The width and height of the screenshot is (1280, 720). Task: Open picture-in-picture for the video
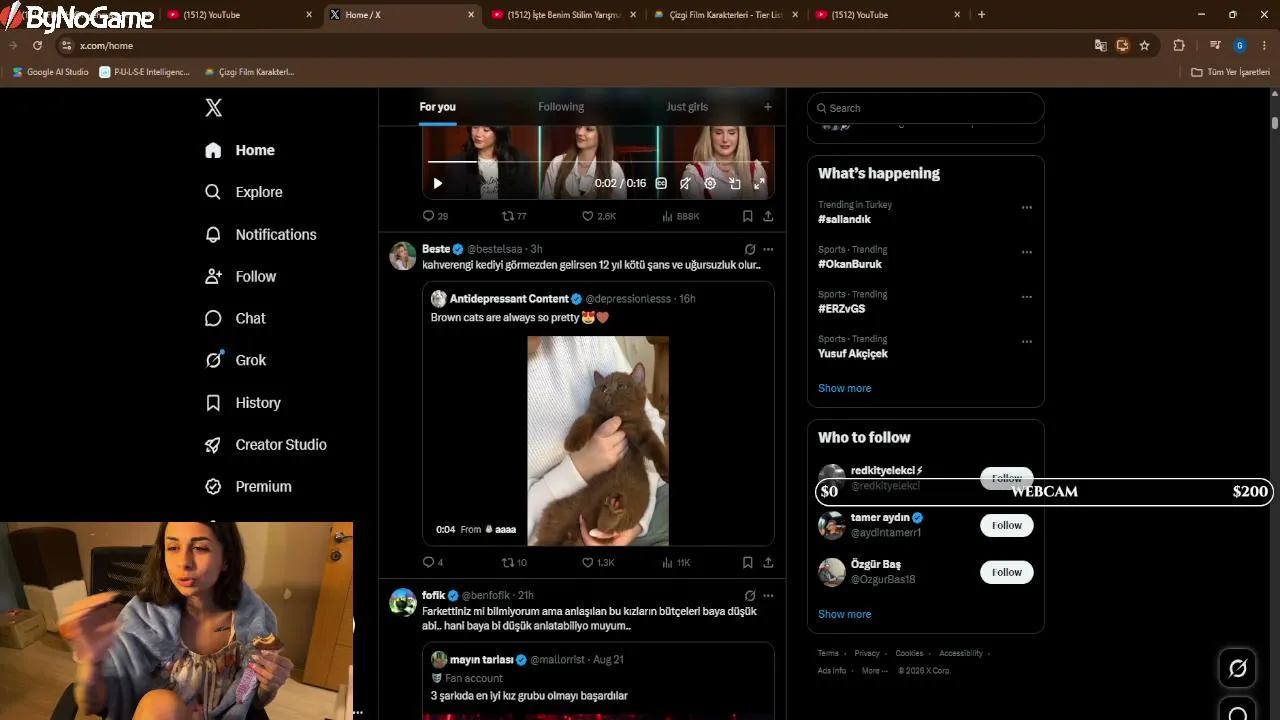click(735, 183)
